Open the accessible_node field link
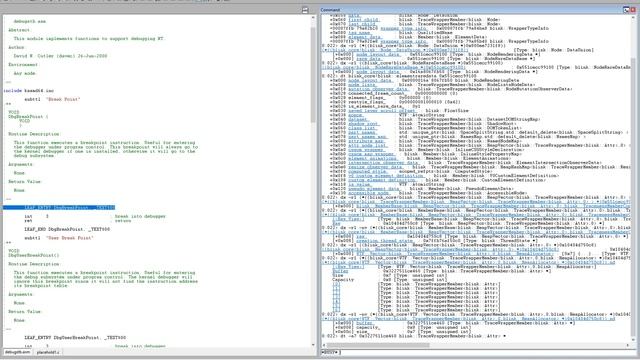 368,193
